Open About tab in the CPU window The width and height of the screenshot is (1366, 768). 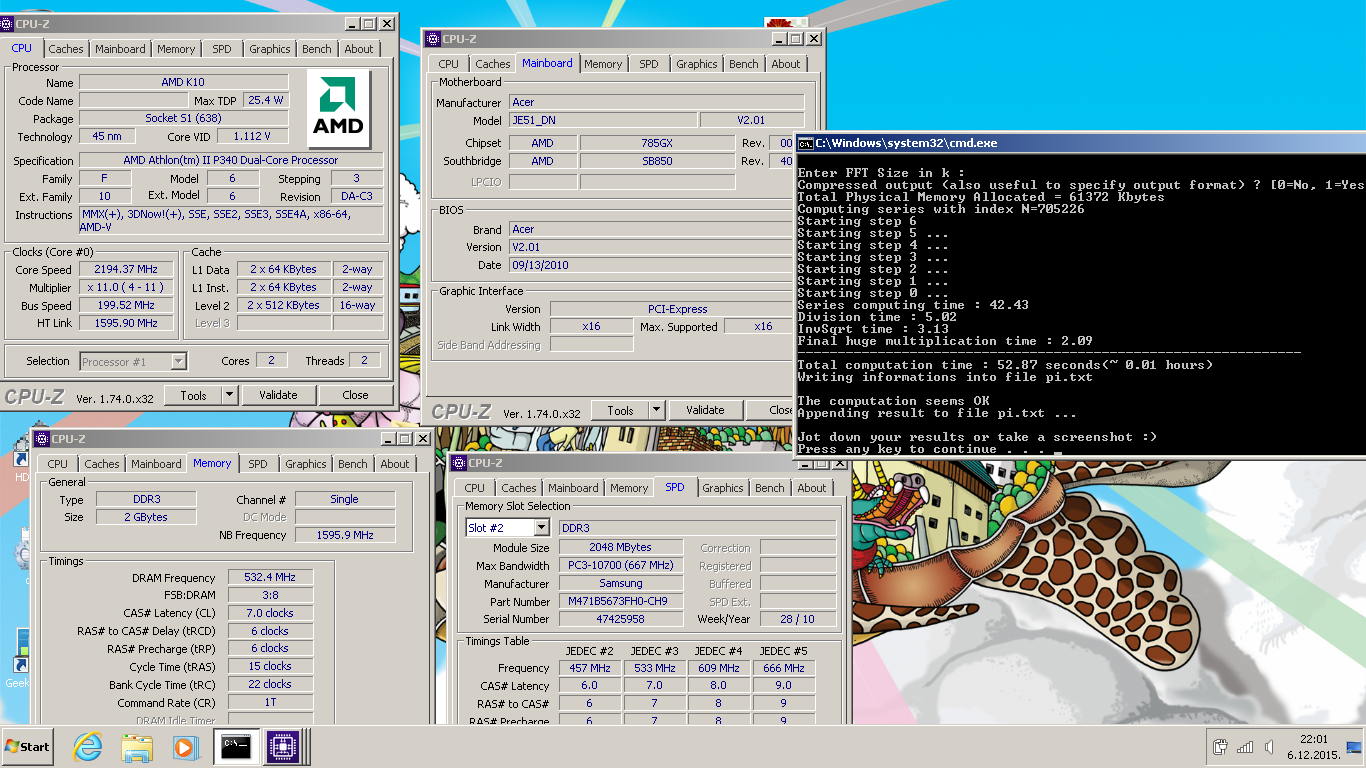pos(359,49)
